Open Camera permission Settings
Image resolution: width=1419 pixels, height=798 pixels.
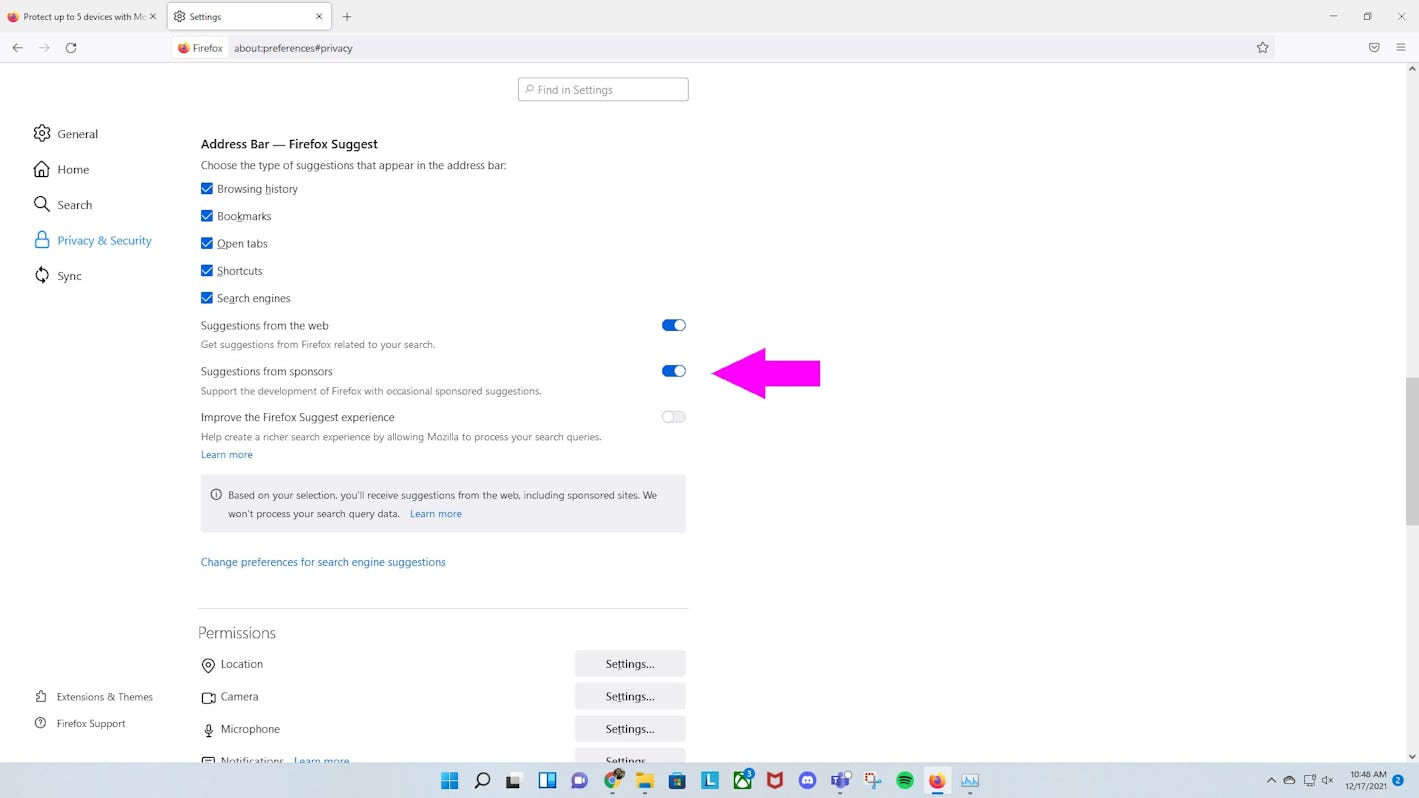coord(629,696)
